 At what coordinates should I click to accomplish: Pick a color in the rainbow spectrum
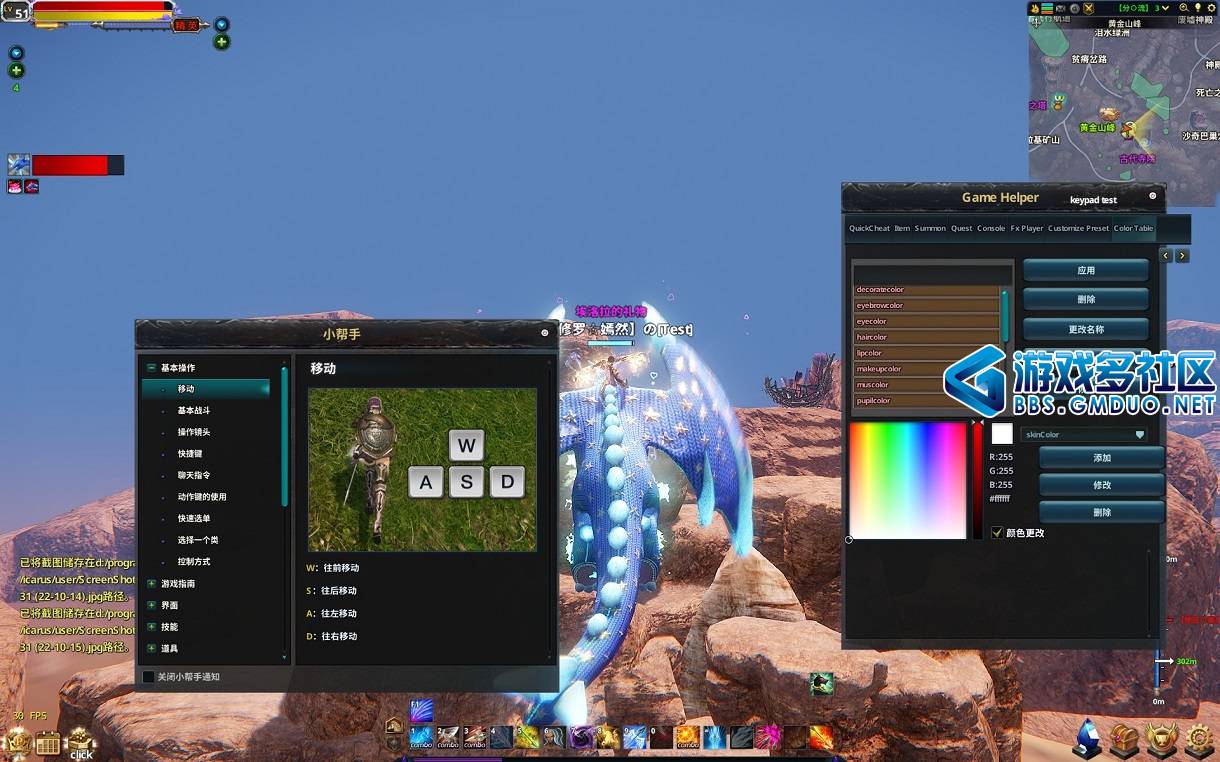pos(908,480)
